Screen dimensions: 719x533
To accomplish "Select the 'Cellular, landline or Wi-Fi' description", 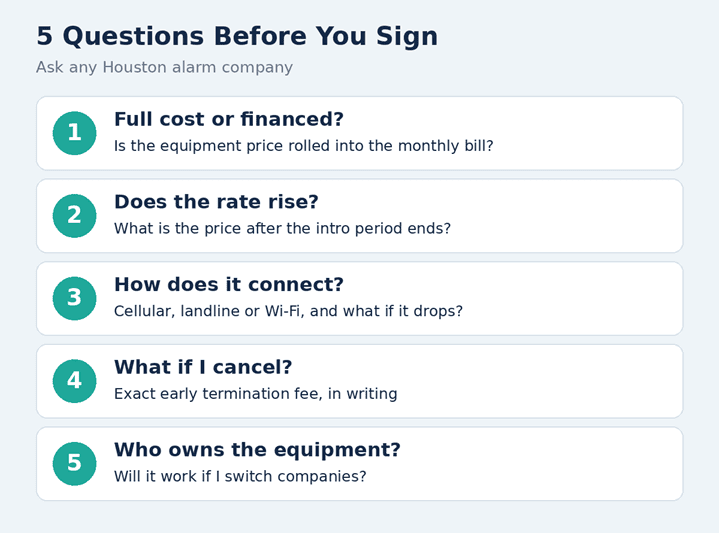I will pos(288,311).
